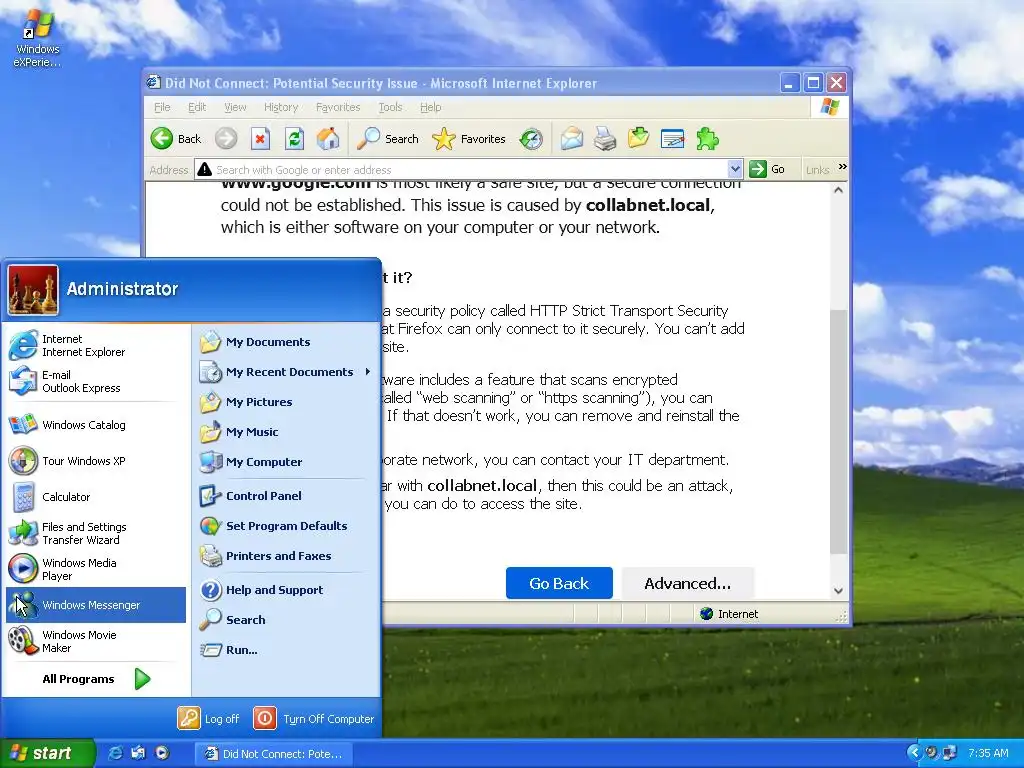Open Internet Explorer from Start menu

point(95,345)
